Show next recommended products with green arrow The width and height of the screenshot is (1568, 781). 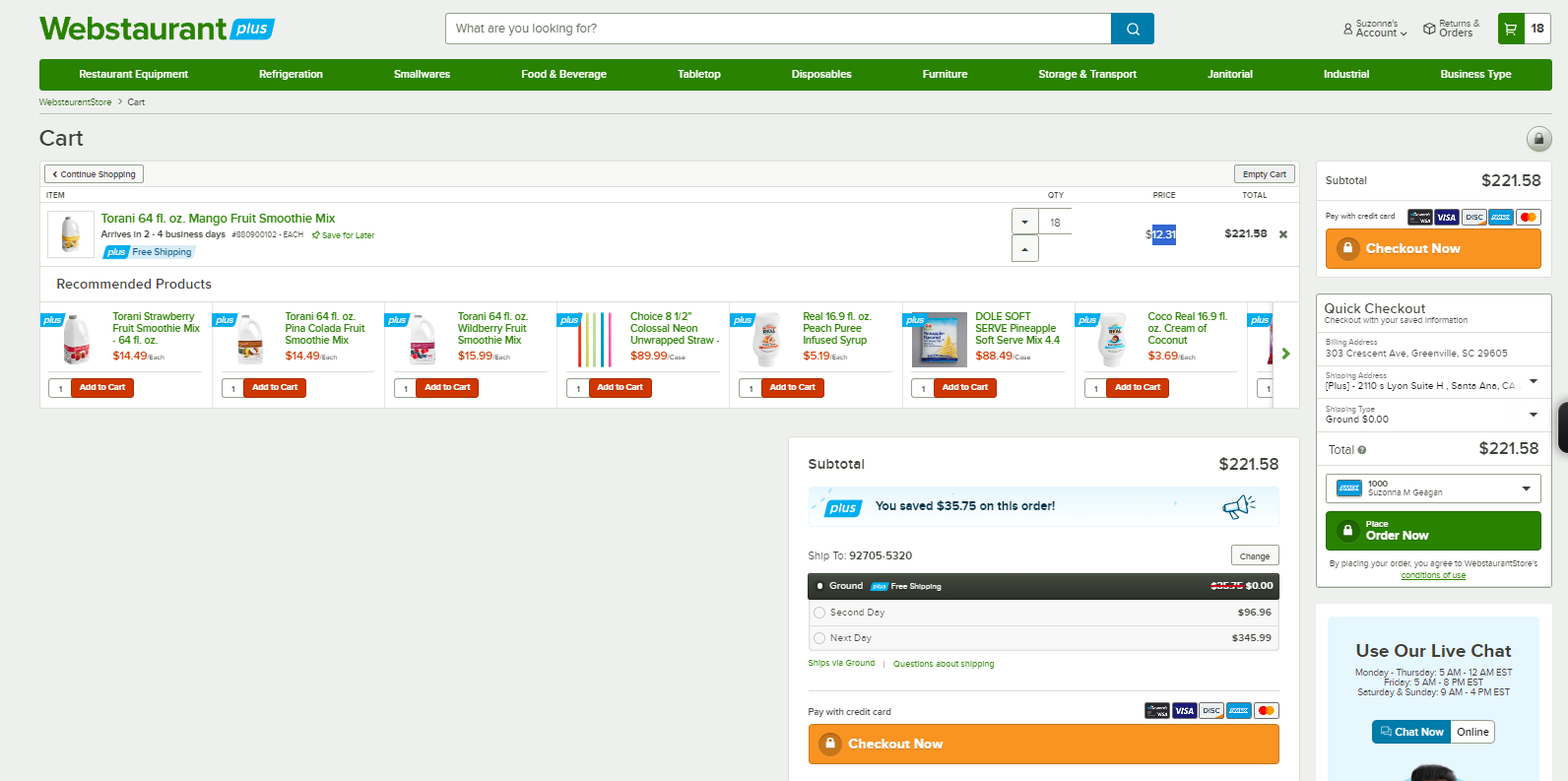(x=1285, y=354)
